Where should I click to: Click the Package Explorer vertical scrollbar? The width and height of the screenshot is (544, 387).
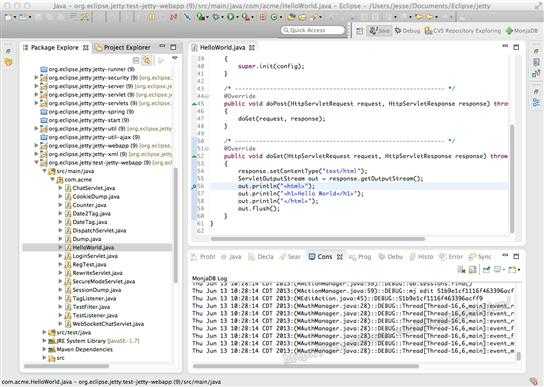pyautogui.click(x=175, y=225)
